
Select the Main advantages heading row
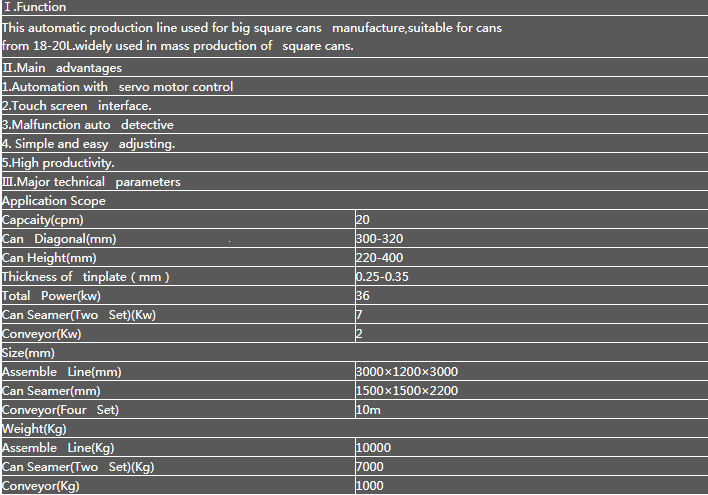pyautogui.click(x=354, y=67)
